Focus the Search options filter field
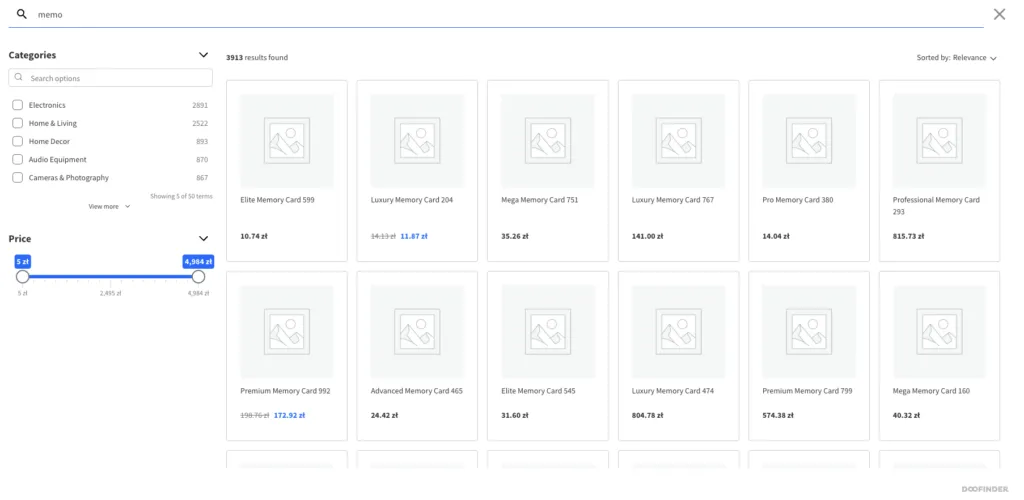The image size is (1024, 500). (110, 78)
